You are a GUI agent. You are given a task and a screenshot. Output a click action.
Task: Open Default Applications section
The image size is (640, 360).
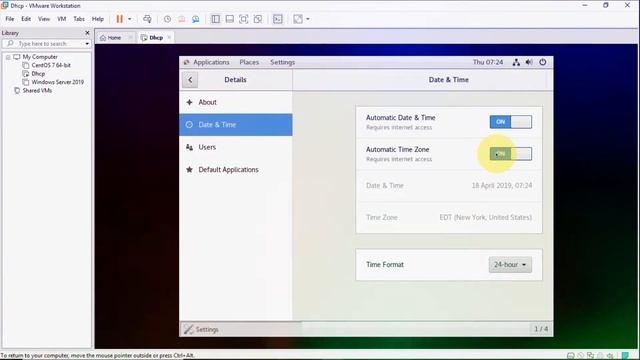[x=236, y=169]
